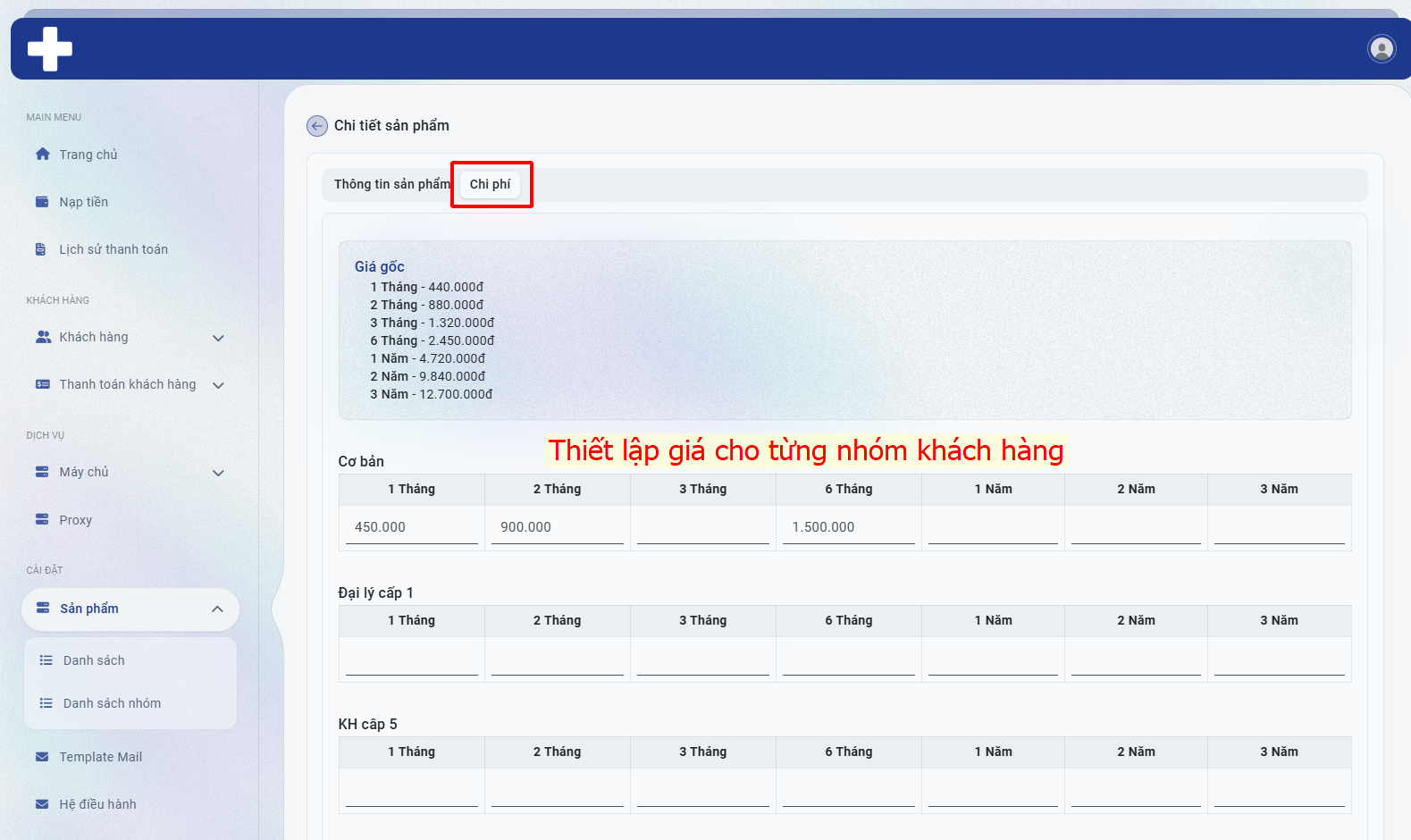Go back using the arrow beside Chi tiết sản phẩm
The width and height of the screenshot is (1411, 840).
tap(317, 126)
